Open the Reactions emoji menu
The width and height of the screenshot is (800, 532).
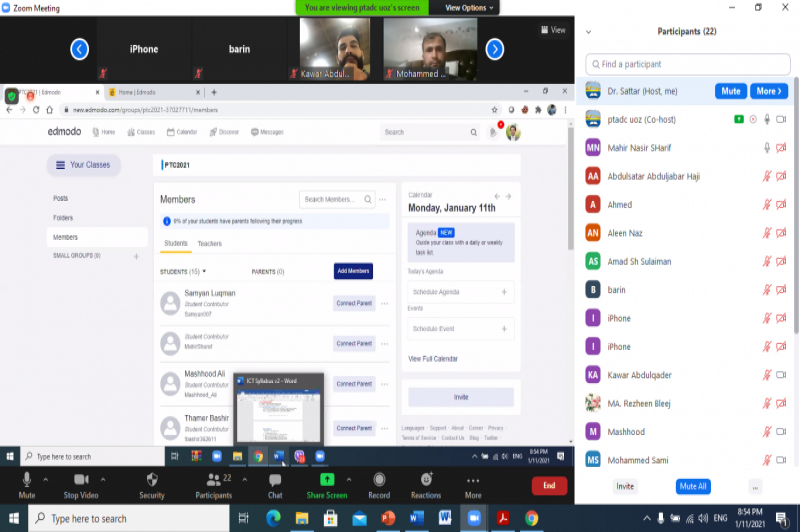tap(426, 481)
